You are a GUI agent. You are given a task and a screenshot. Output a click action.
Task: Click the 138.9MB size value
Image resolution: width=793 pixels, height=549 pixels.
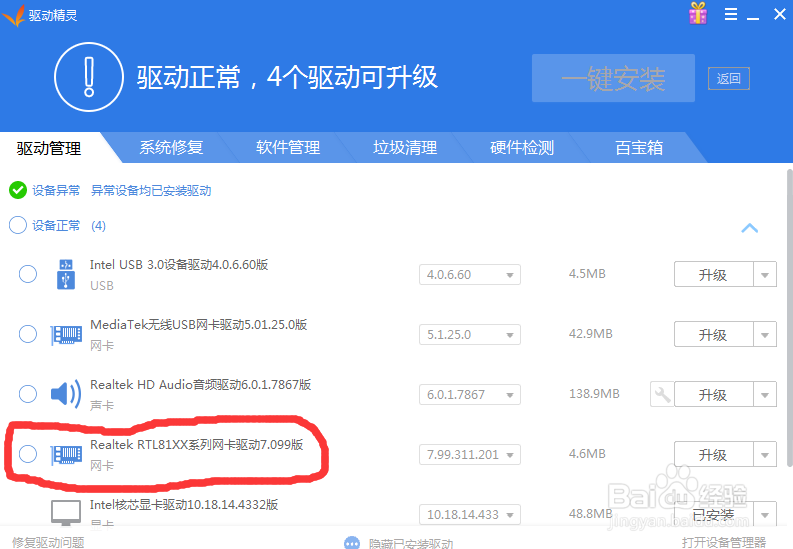tap(594, 394)
